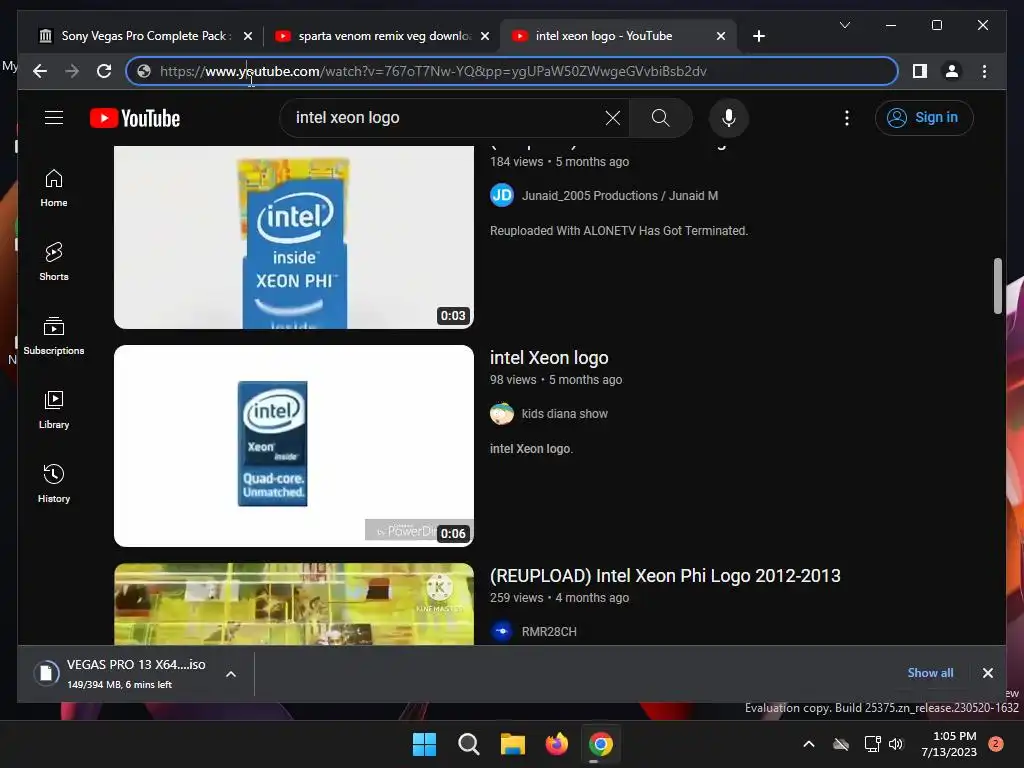Click the Sign in button

[923, 118]
